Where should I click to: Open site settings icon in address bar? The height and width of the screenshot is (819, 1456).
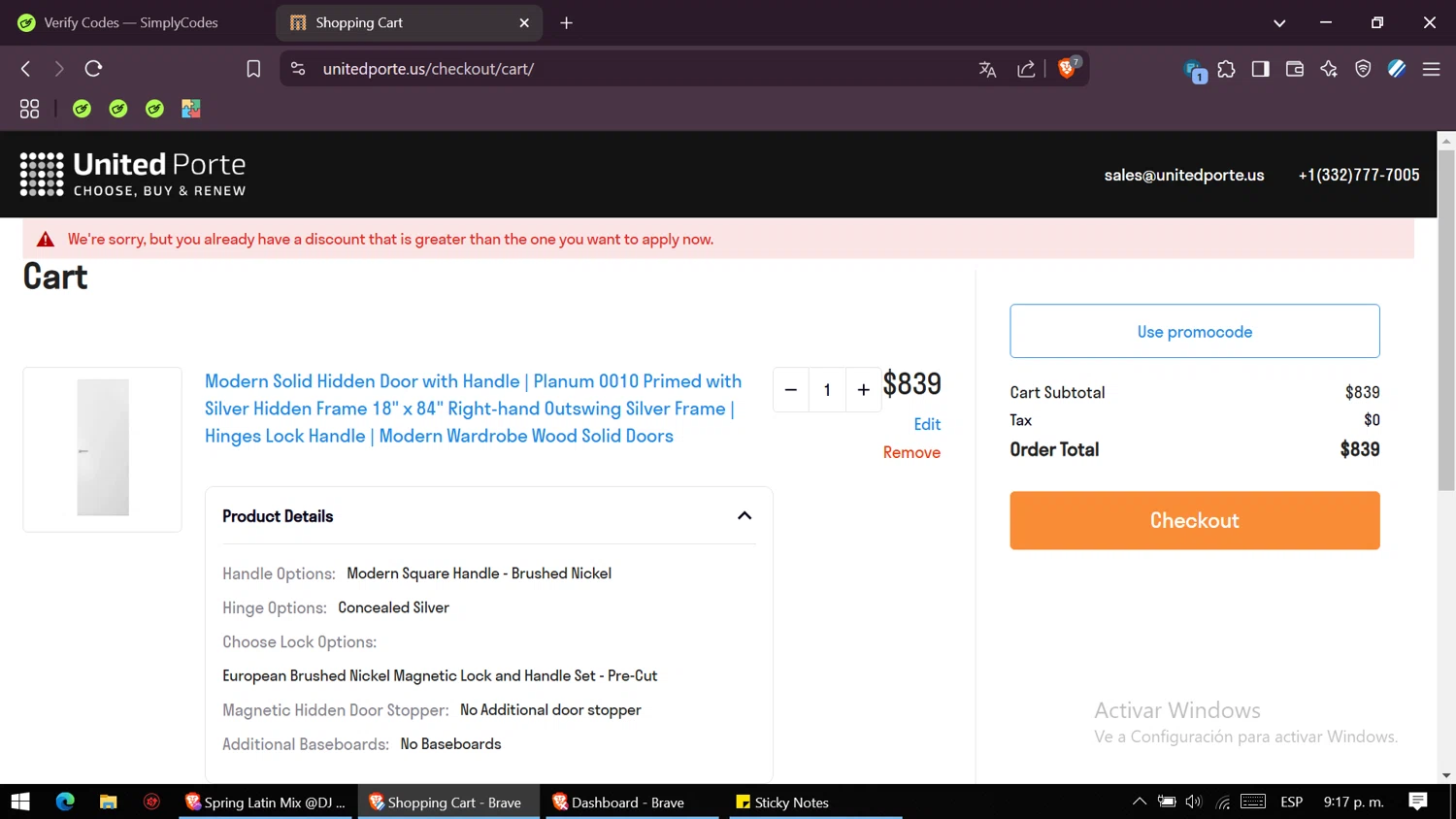click(x=298, y=69)
